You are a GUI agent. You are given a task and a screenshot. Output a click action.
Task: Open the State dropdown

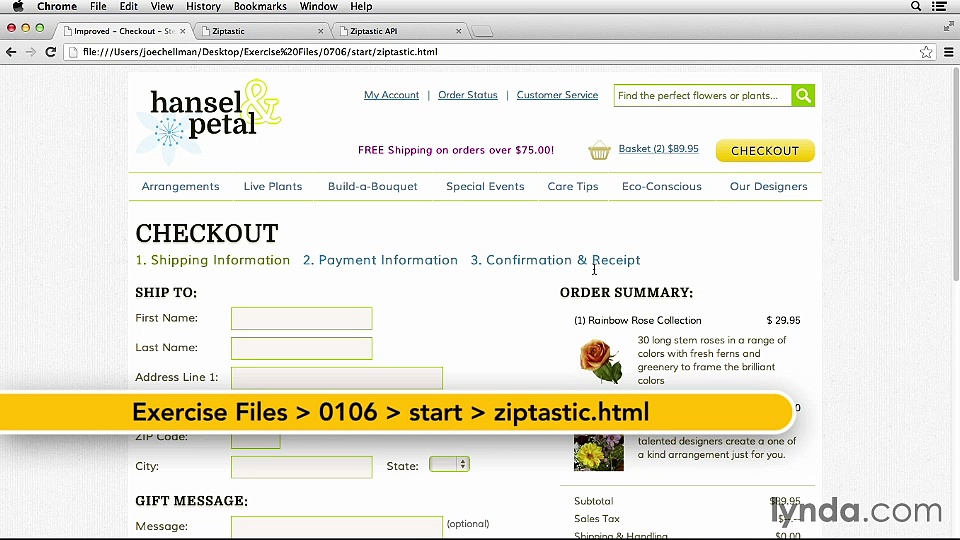pyautogui.click(x=449, y=465)
